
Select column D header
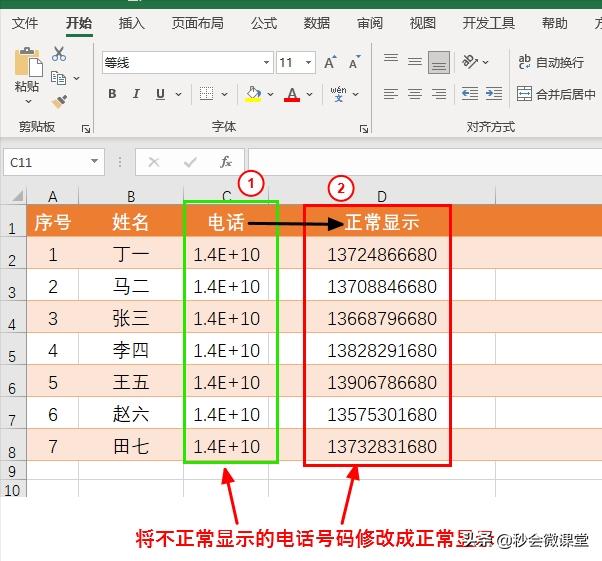382,197
